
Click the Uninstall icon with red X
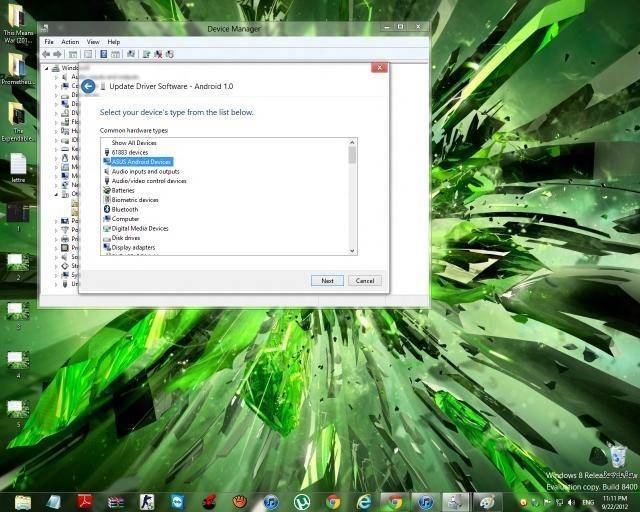(158, 54)
